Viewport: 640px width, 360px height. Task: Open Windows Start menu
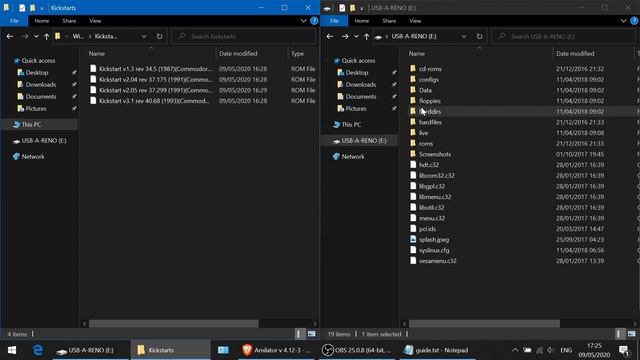tap(12, 350)
